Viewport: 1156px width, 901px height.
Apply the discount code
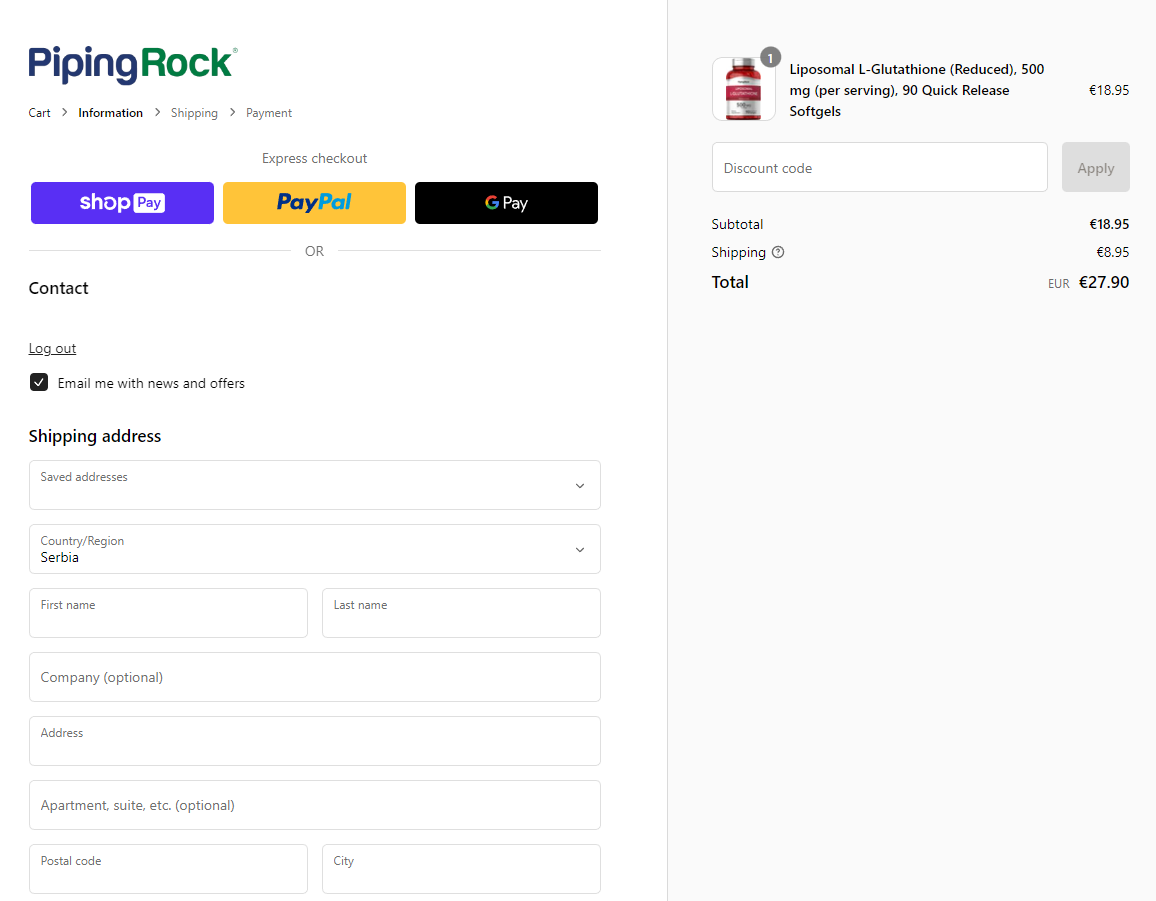coord(1096,167)
